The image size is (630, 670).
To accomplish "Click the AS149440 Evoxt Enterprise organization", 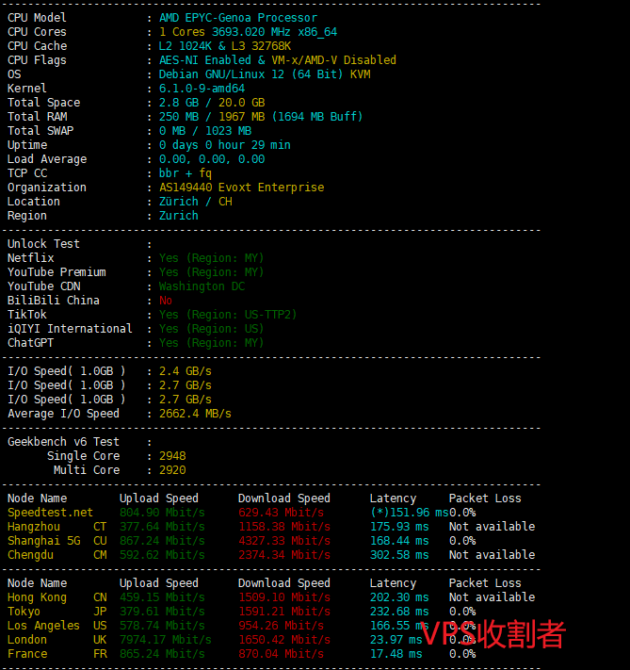I will (x=241, y=187).
